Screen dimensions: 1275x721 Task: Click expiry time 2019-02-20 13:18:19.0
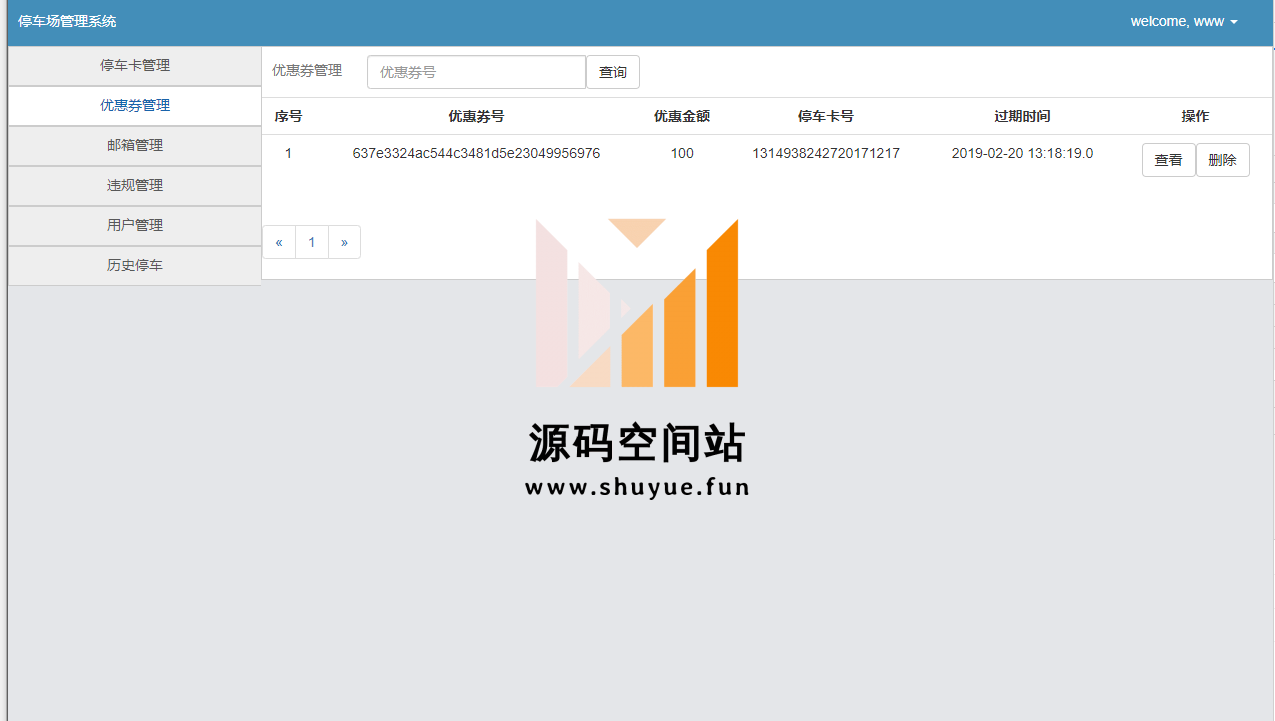(1022, 154)
